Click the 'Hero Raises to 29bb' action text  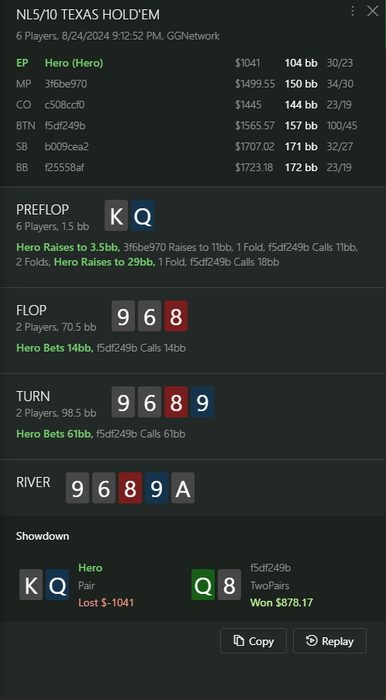(x=104, y=262)
